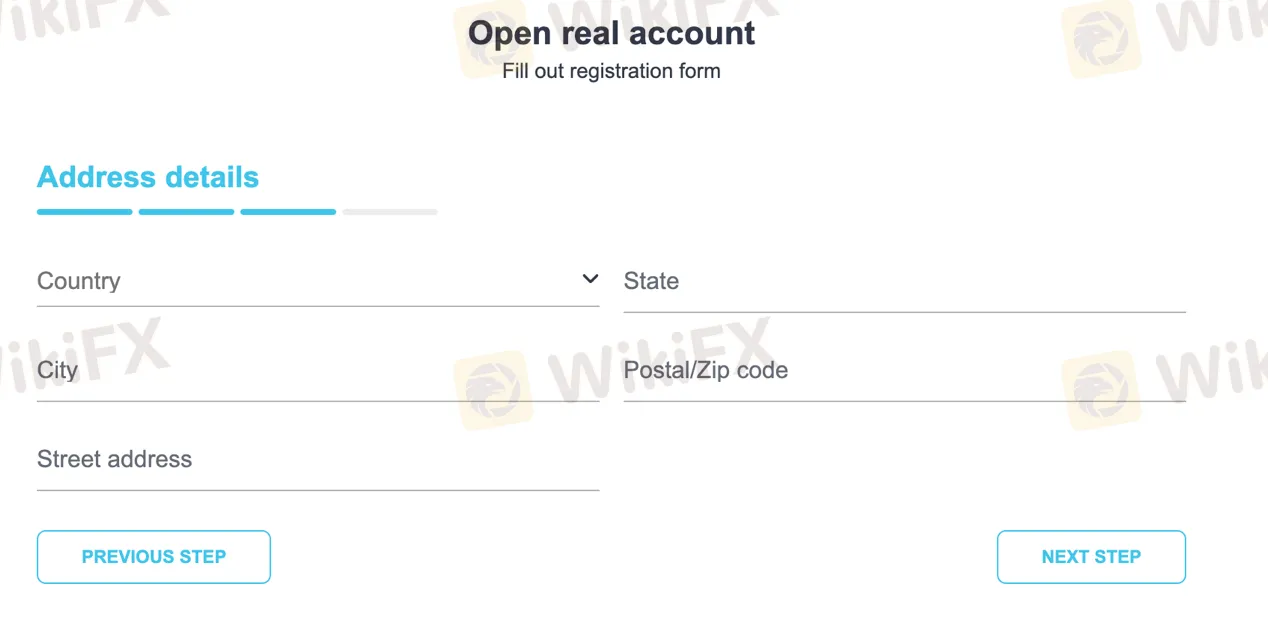Click the second progress bar segment

pyautogui.click(x=186, y=211)
